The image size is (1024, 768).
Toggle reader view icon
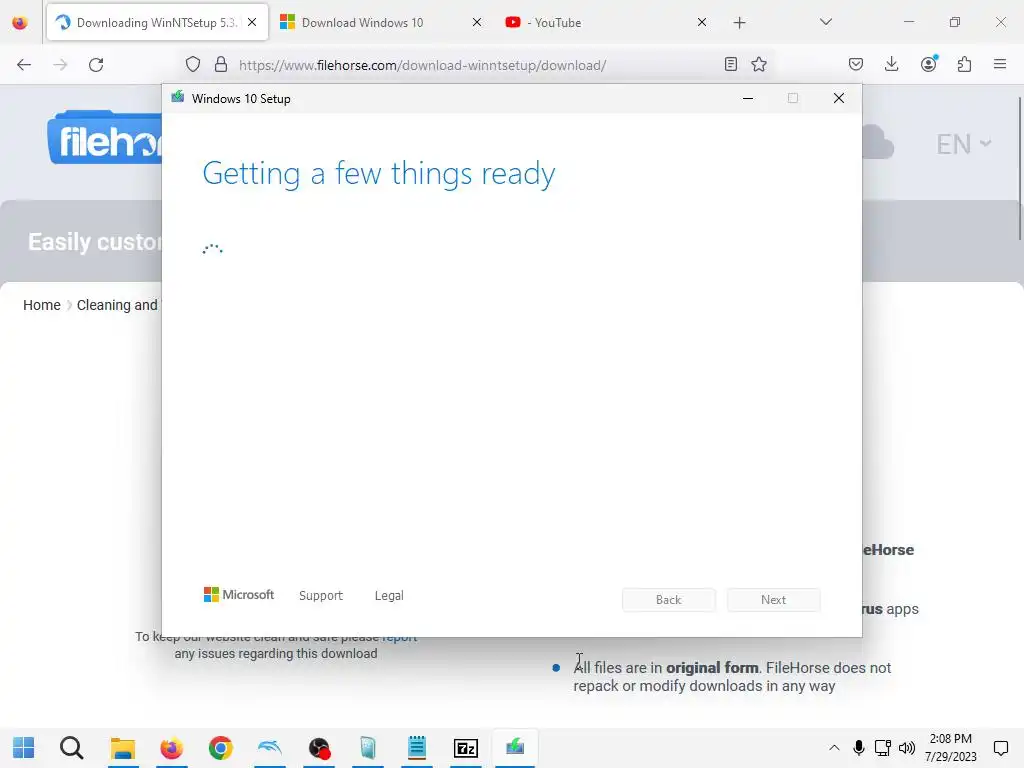pos(731,64)
